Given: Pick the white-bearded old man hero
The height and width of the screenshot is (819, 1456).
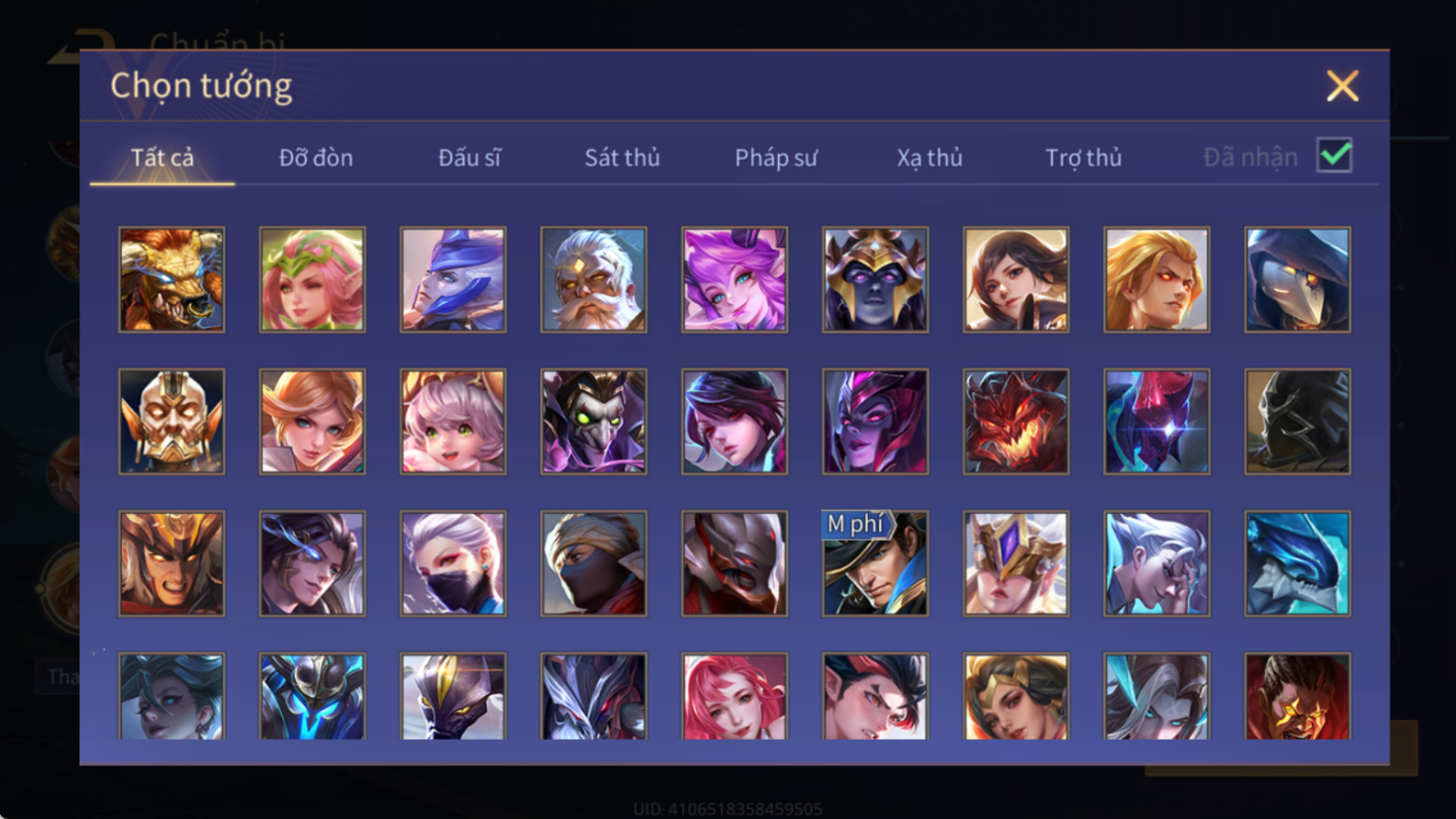Looking at the screenshot, I should (x=594, y=279).
